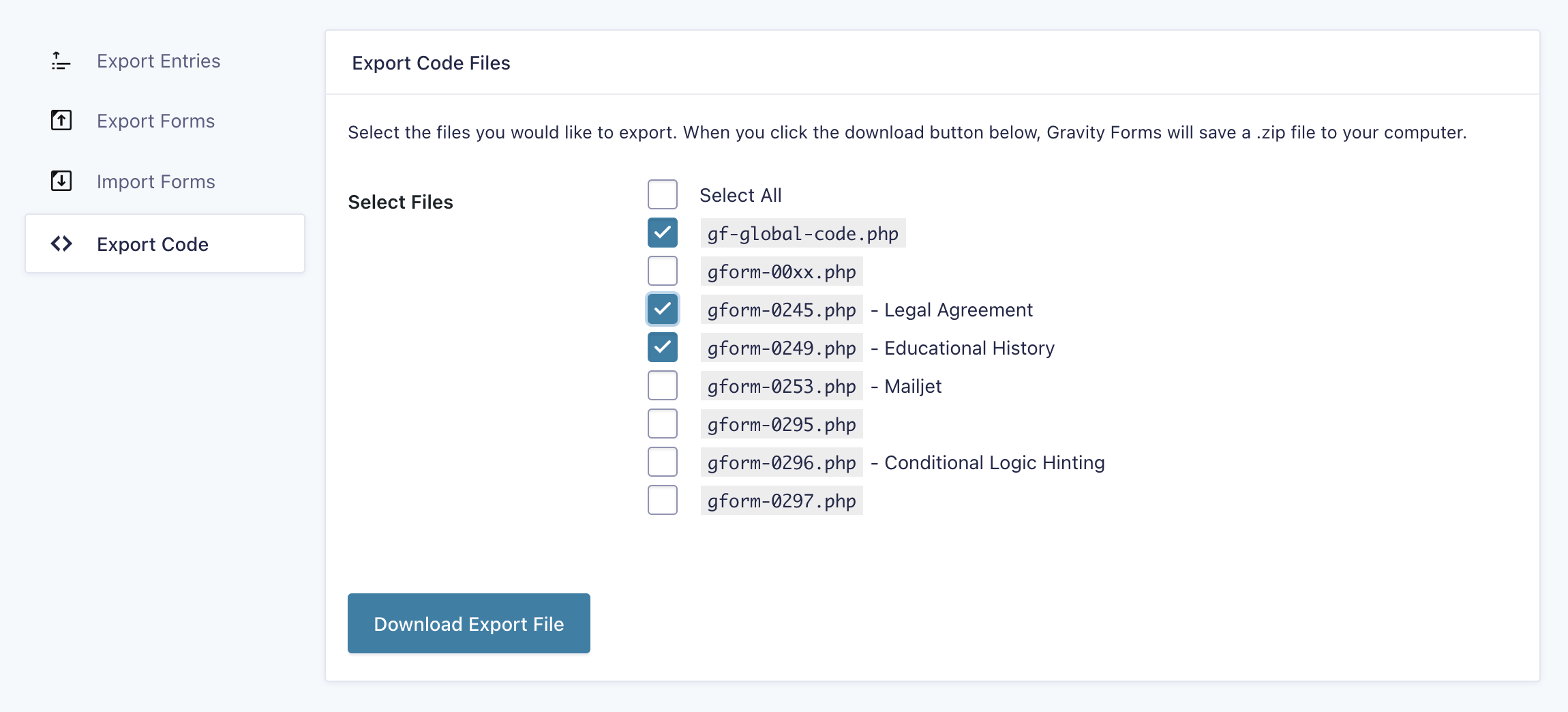Image resolution: width=1568 pixels, height=712 pixels.
Task: Click the Export Entries sidebar icon
Action: click(61, 61)
